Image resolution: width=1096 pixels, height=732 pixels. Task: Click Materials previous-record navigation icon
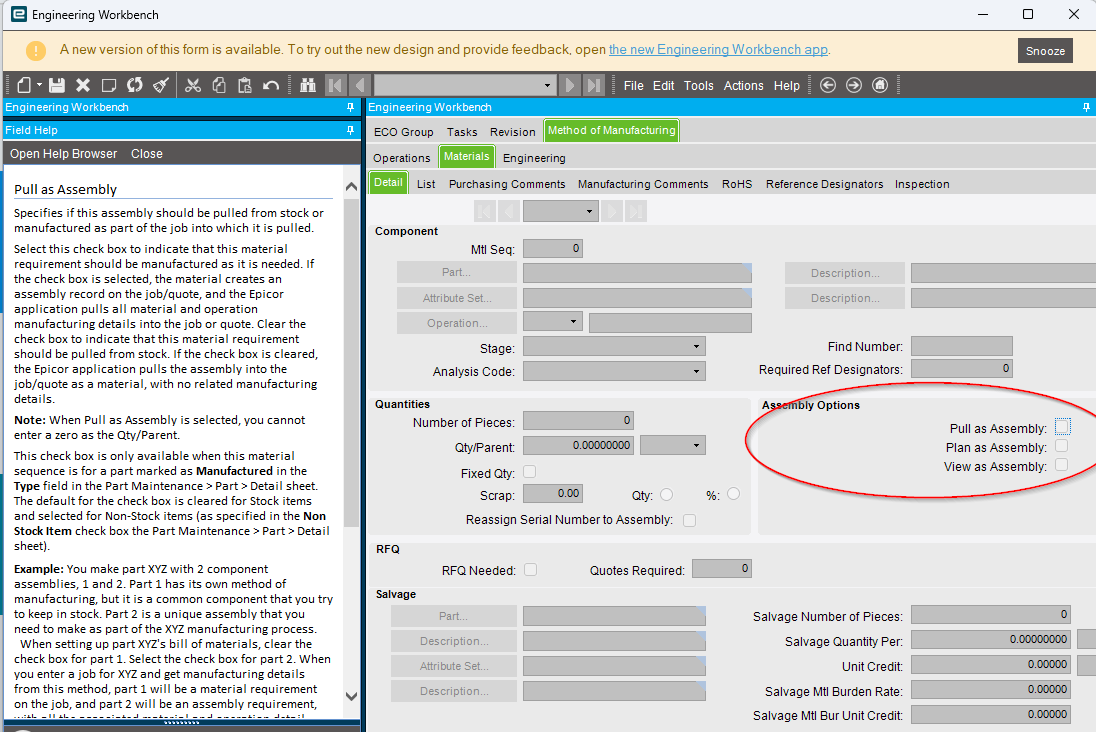(x=509, y=211)
